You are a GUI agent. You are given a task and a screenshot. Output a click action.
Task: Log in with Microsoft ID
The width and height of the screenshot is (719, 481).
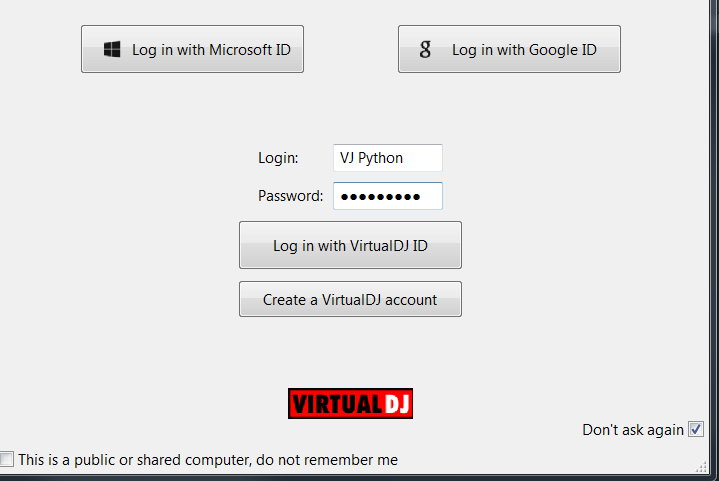tap(192, 49)
